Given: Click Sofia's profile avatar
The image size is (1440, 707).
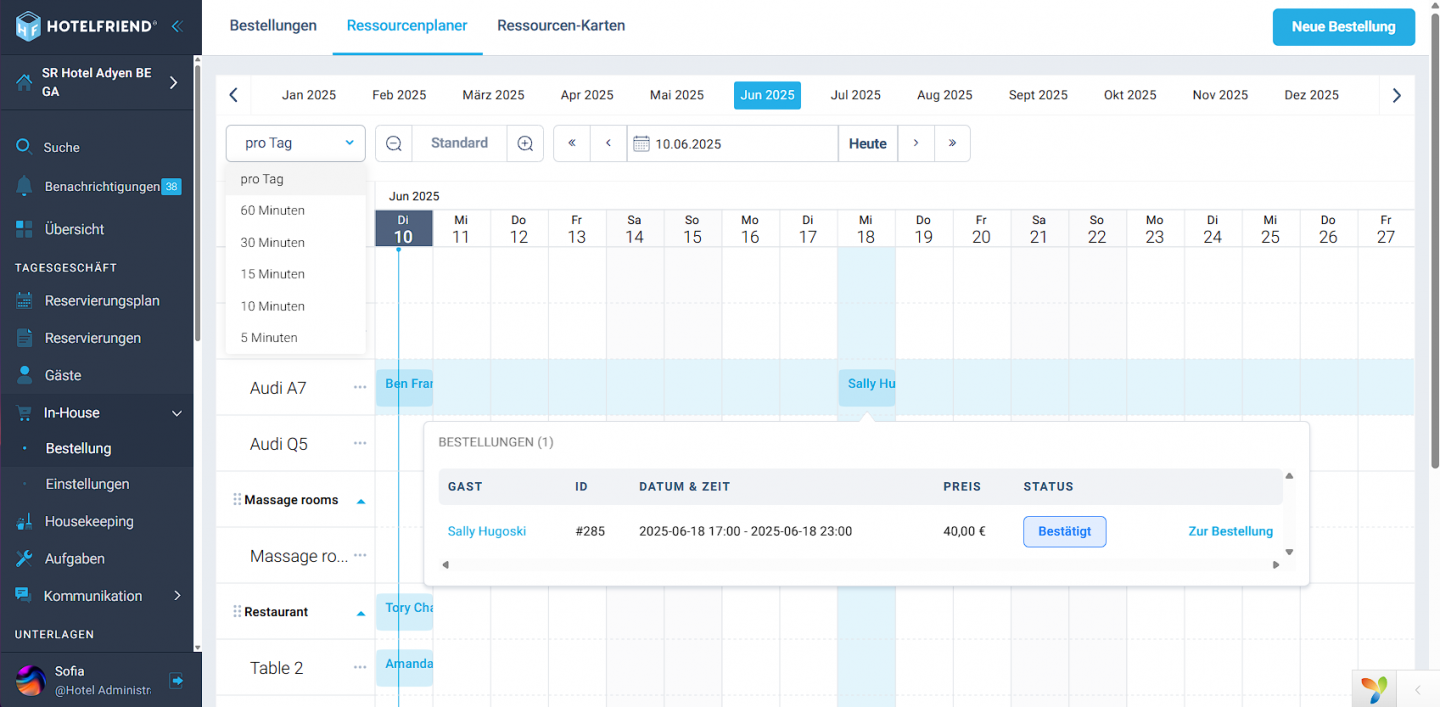Looking at the screenshot, I should [31, 680].
